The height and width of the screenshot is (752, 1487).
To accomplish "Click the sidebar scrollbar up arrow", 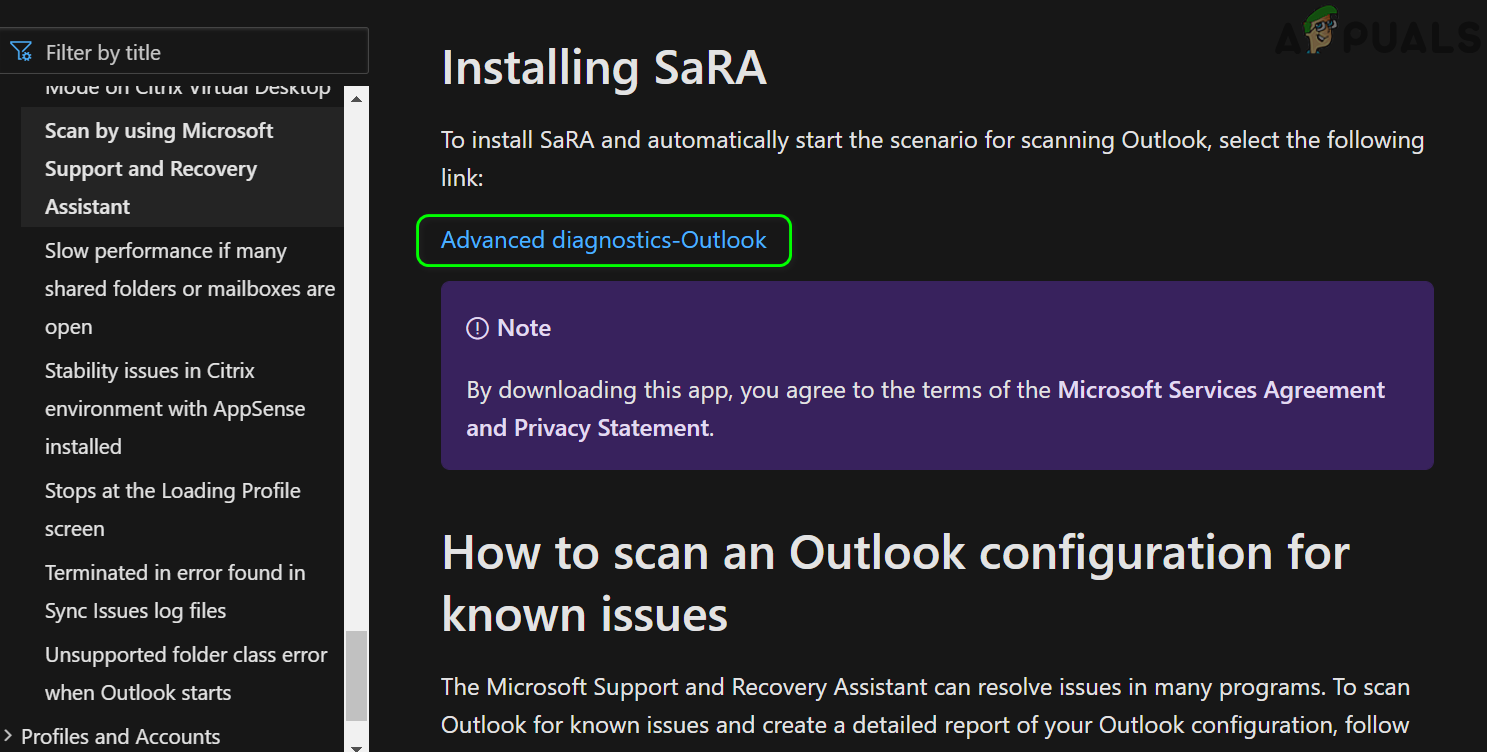I will 356,98.
